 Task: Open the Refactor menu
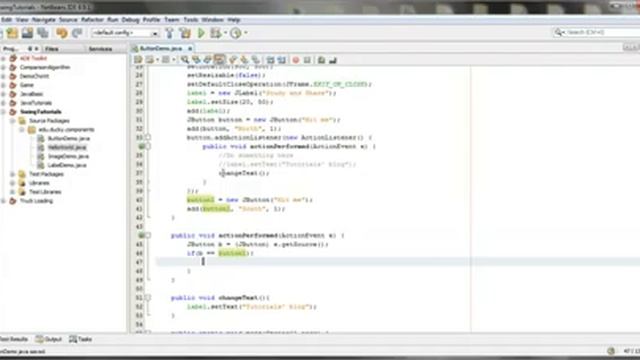pyautogui.click(x=92, y=20)
